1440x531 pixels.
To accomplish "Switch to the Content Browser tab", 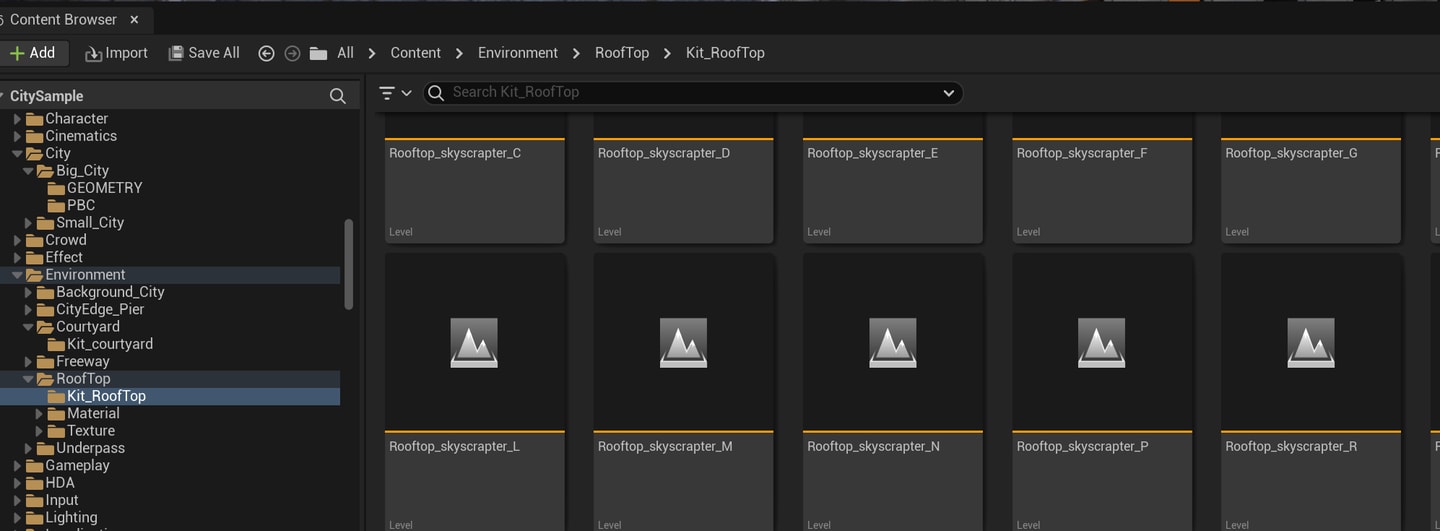I will pos(63,19).
